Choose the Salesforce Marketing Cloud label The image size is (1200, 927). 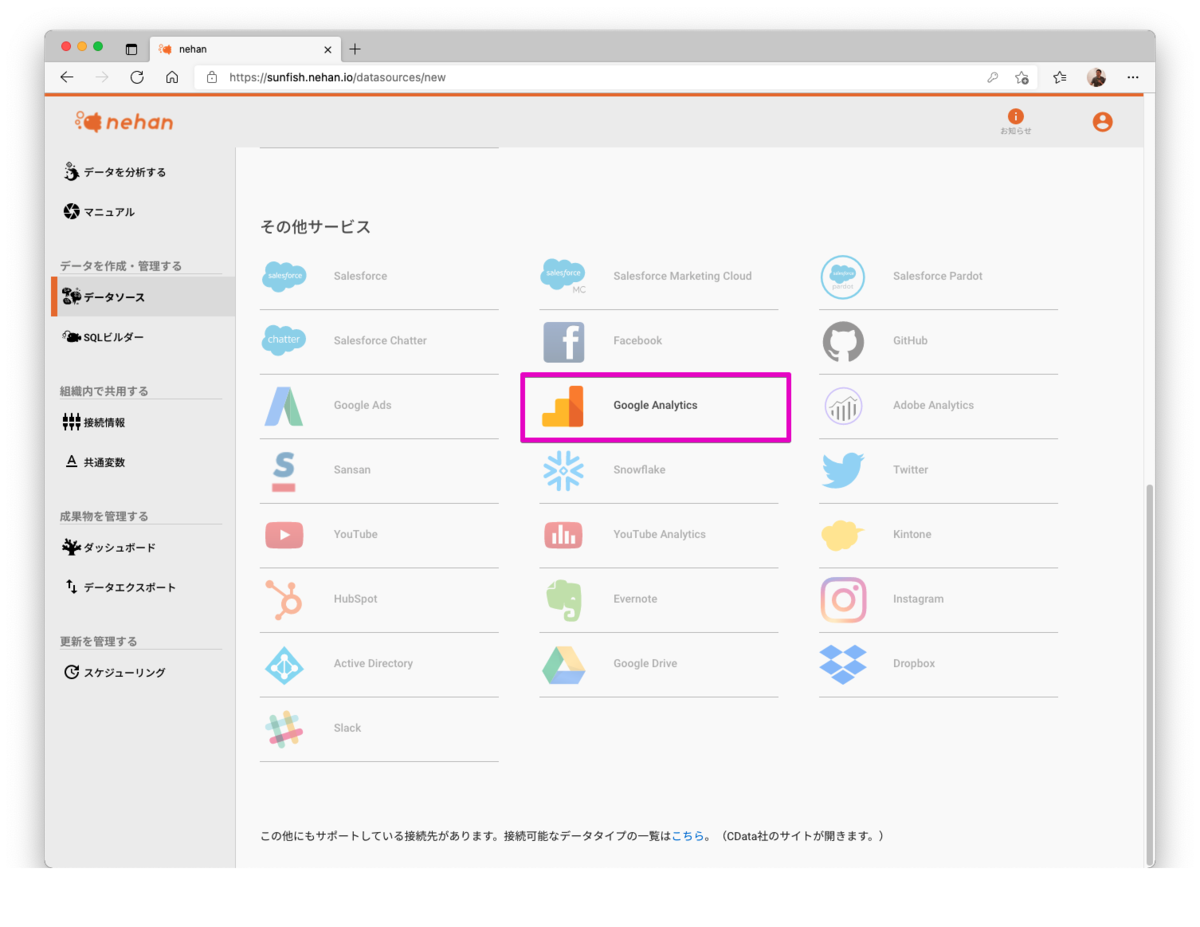(682, 276)
